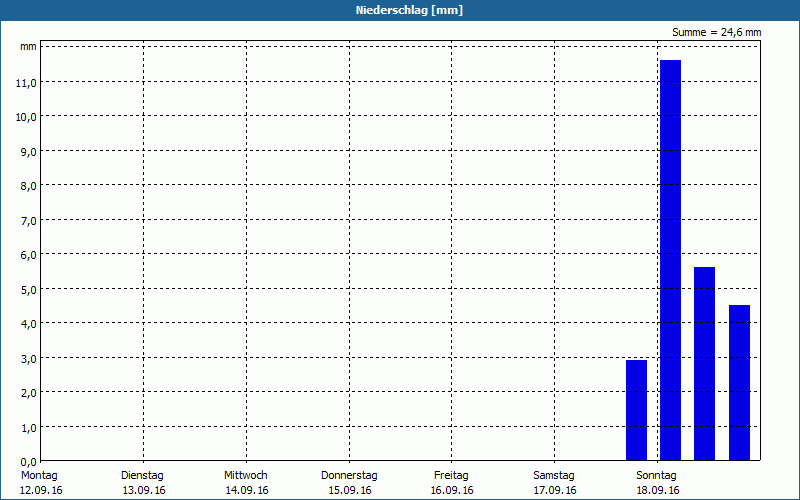Click the date 12.09.16
800x500 pixels.
pos(41,491)
